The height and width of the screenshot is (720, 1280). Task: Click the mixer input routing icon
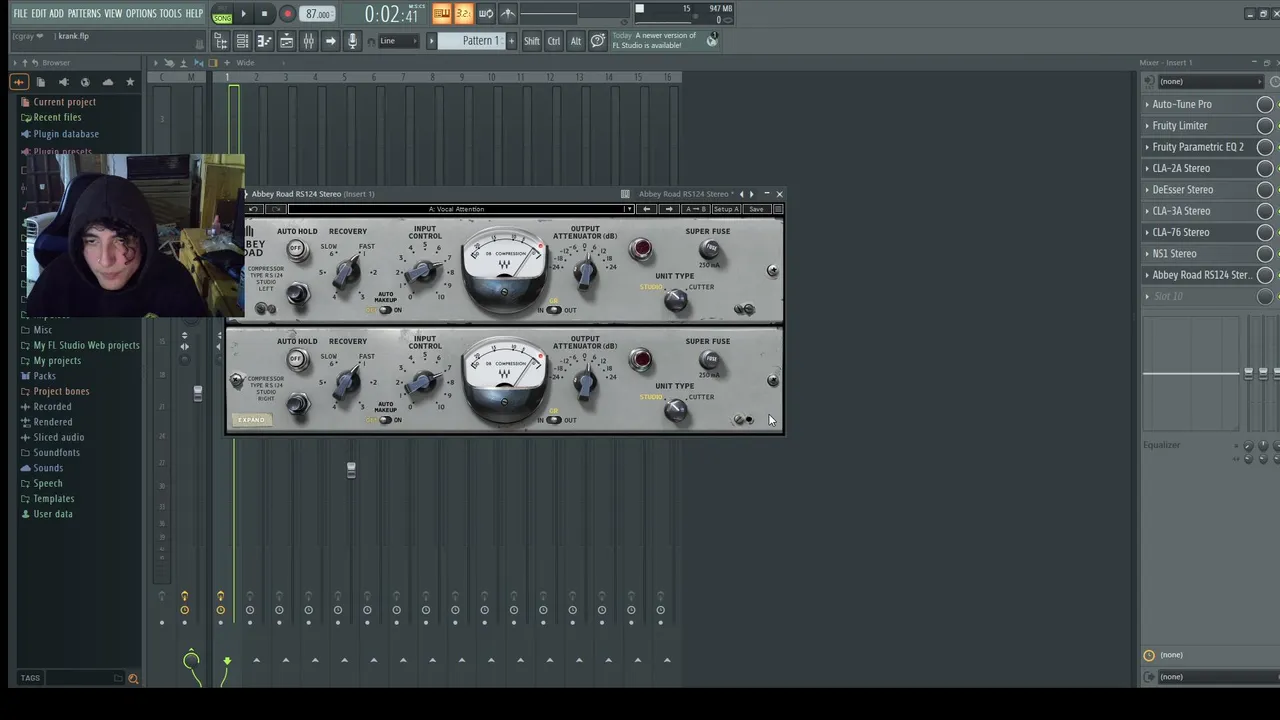(1149, 82)
